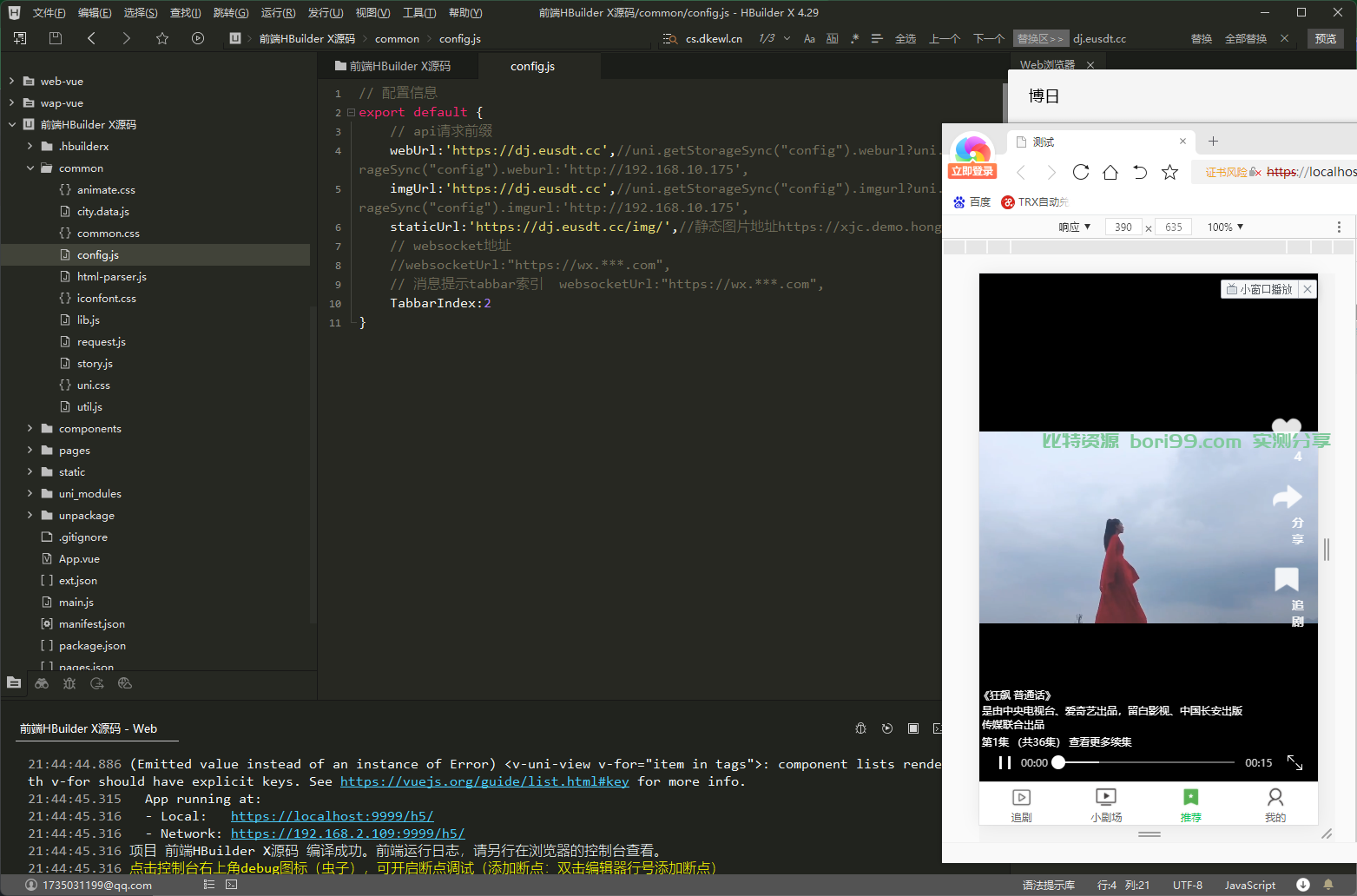
Task: Expand the pages folder
Action: (x=30, y=450)
